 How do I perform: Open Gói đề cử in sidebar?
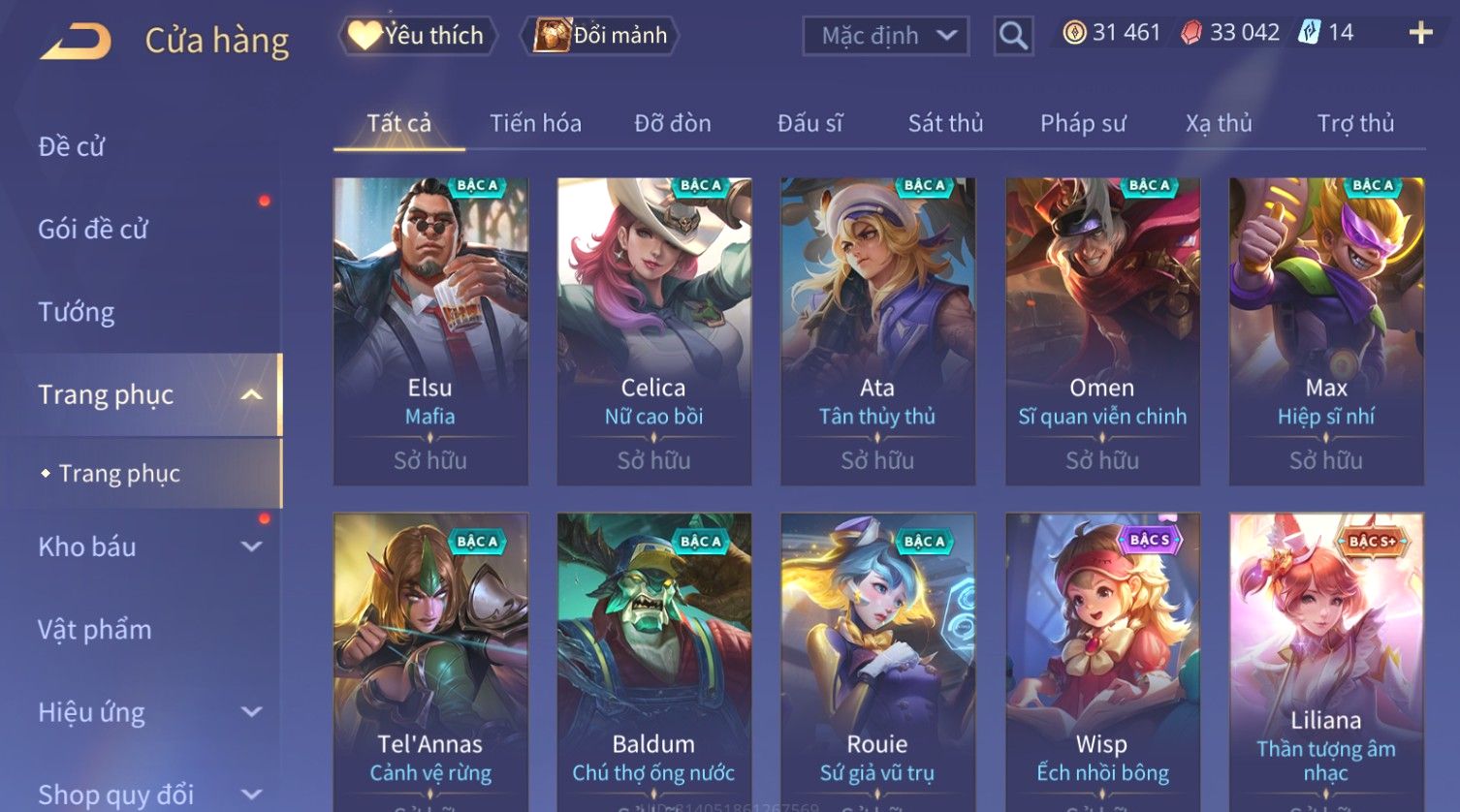(93, 229)
